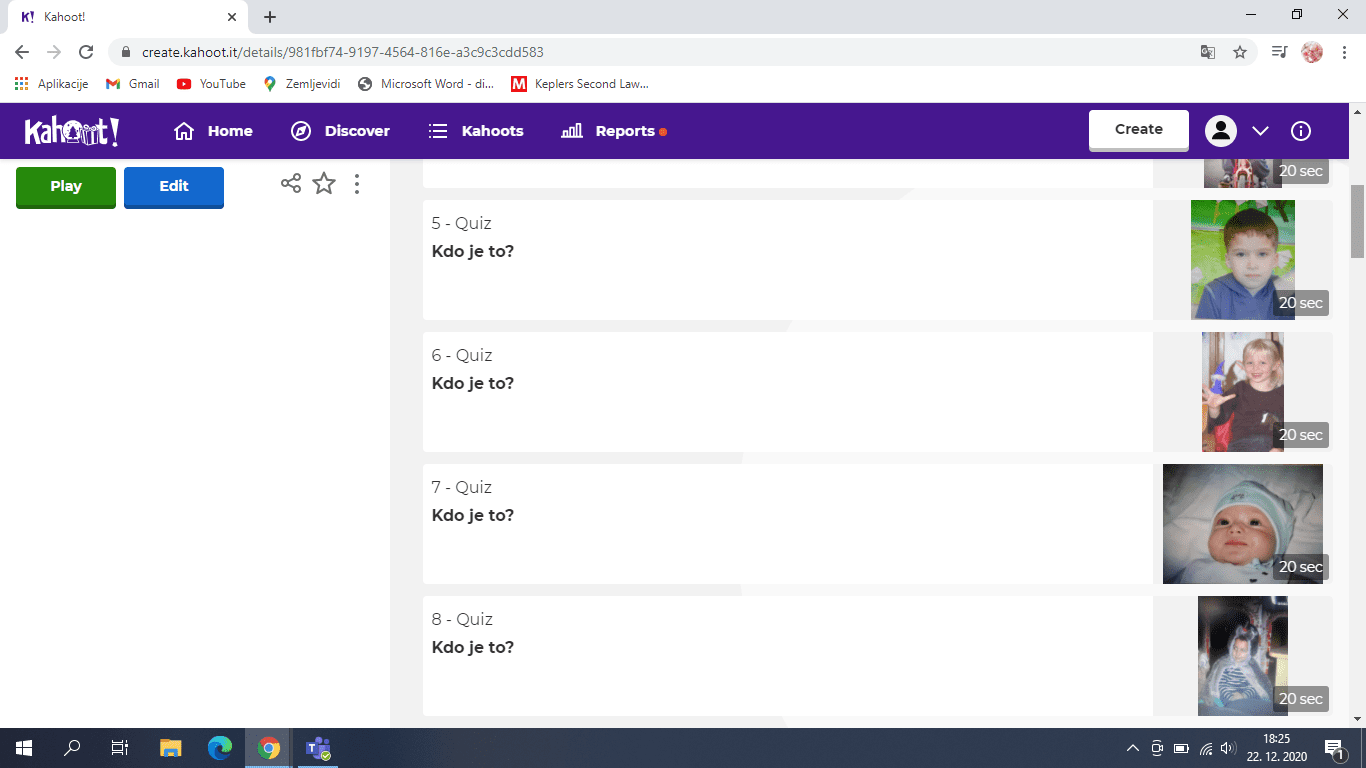1366x768 pixels.
Task: Click the browser forward arrow
Action: point(54,52)
